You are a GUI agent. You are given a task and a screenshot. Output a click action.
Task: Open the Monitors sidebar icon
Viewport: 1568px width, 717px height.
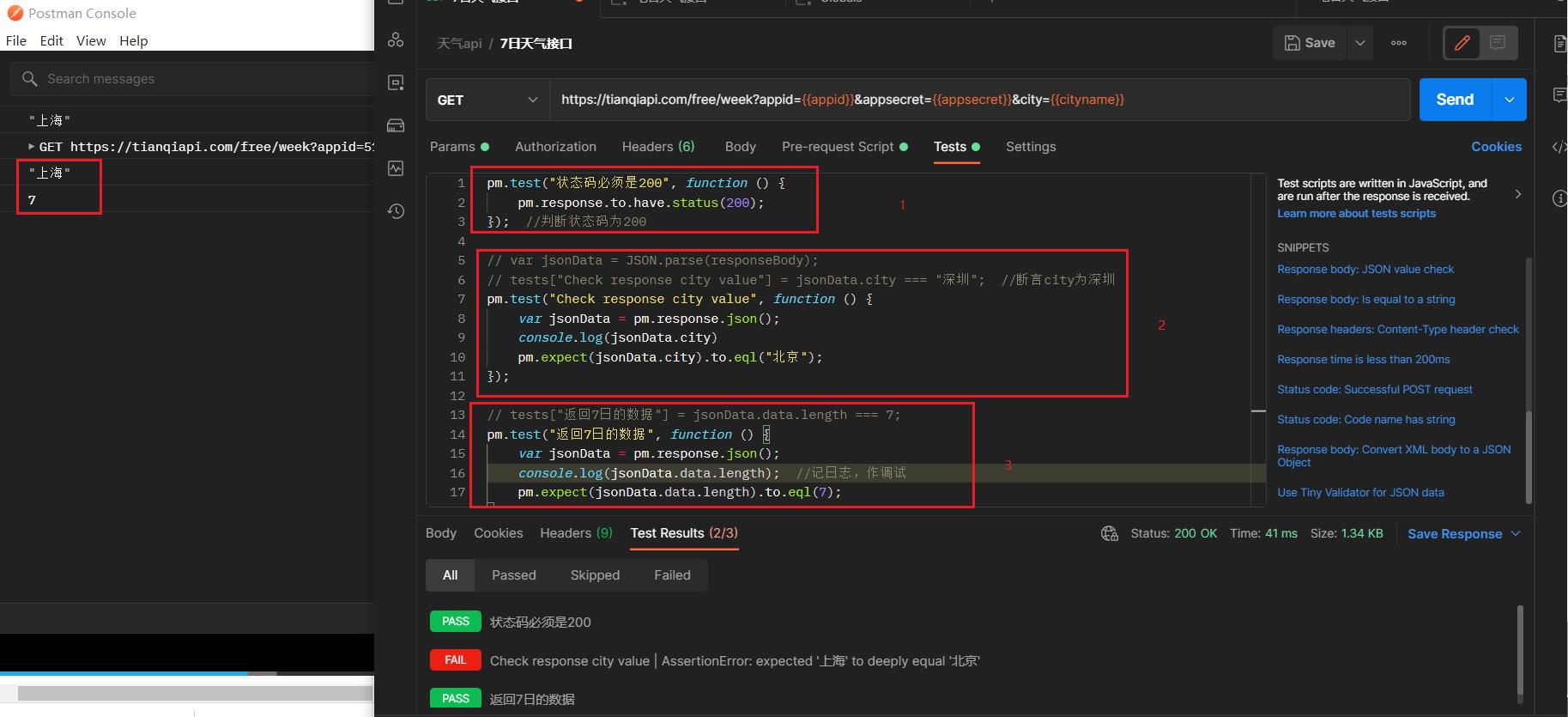396,168
